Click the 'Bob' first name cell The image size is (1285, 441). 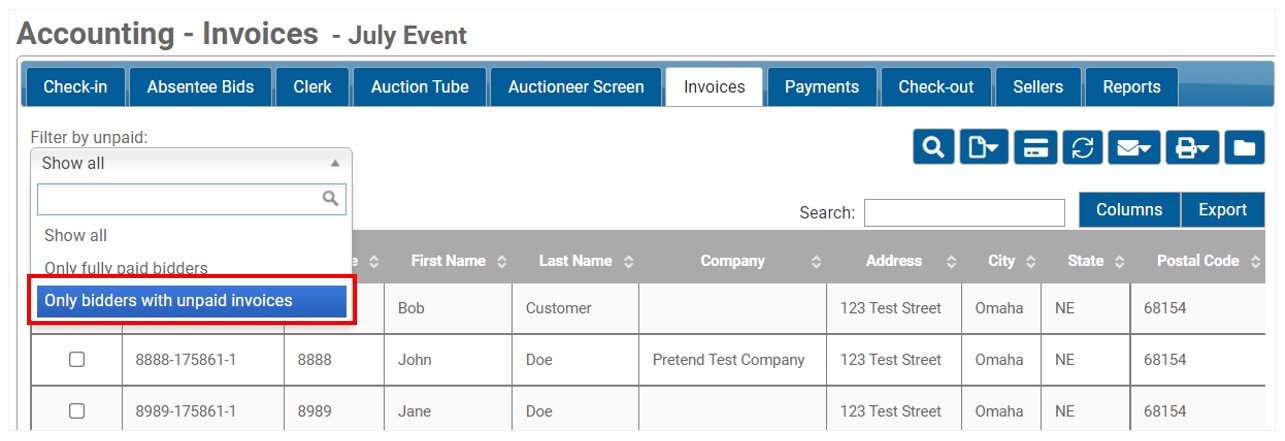[448, 308]
